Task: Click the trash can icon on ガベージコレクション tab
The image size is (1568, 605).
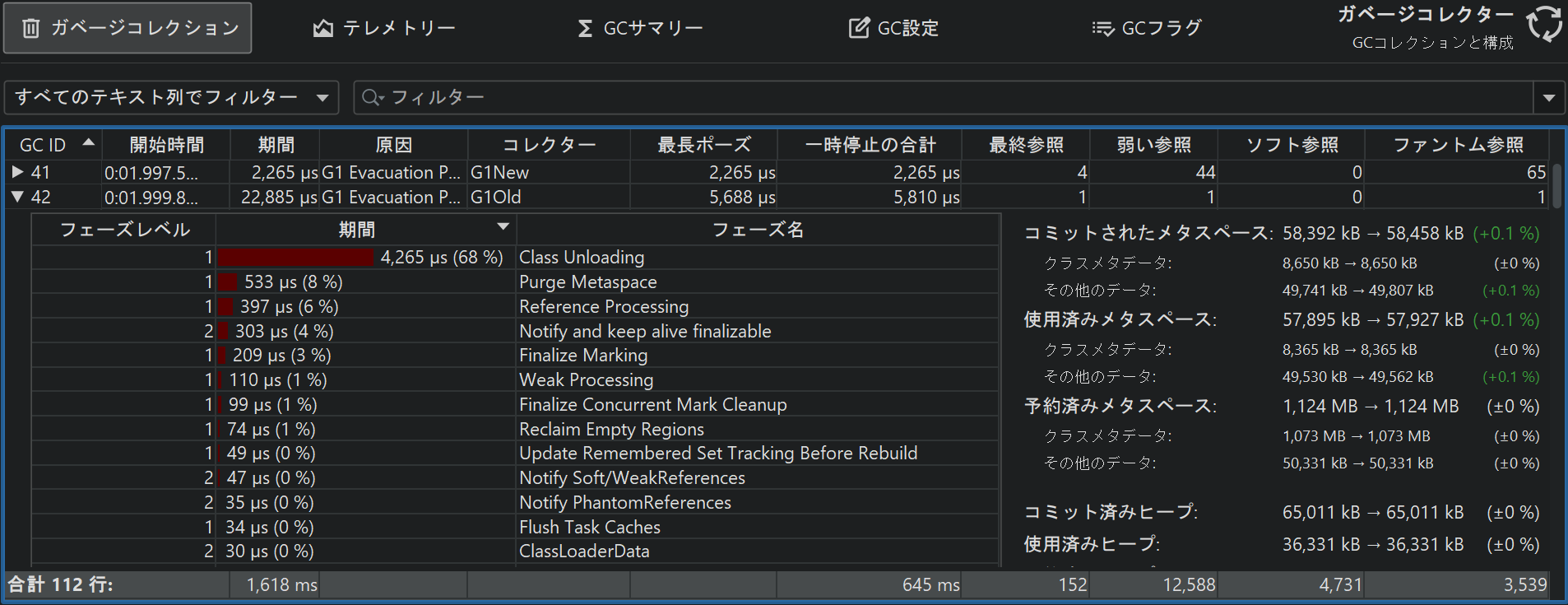Action: point(30,29)
